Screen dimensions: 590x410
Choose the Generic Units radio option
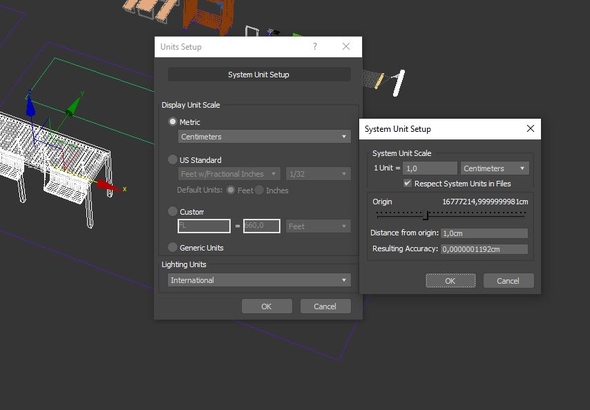pos(173,248)
